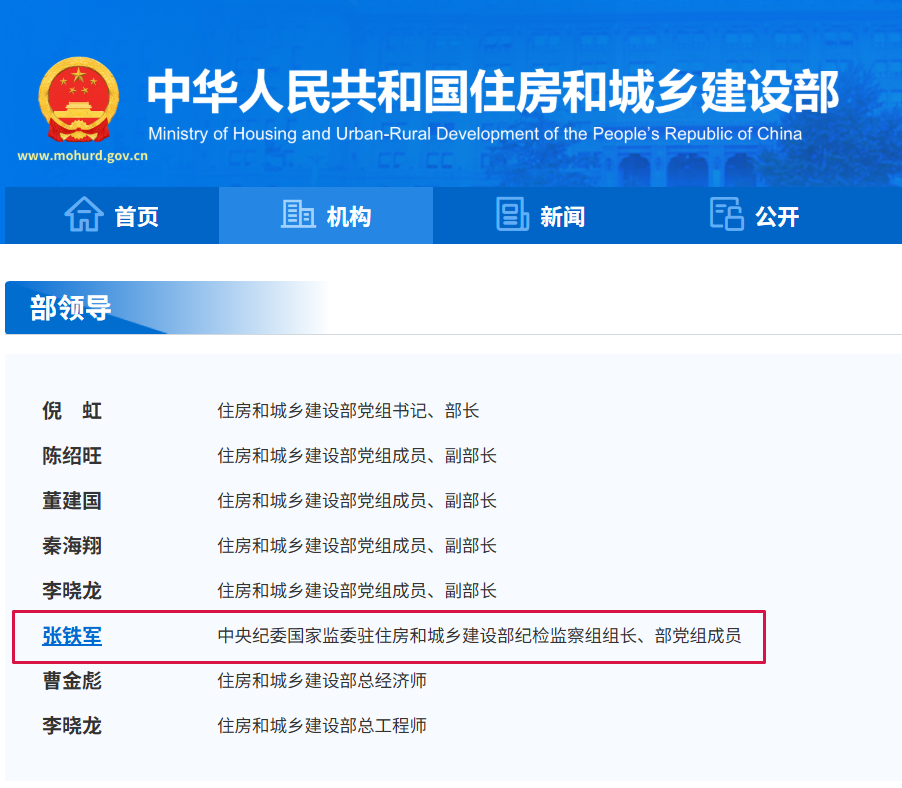Select the name 董建国
The image size is (902, 788).
(x=72, y=501)
